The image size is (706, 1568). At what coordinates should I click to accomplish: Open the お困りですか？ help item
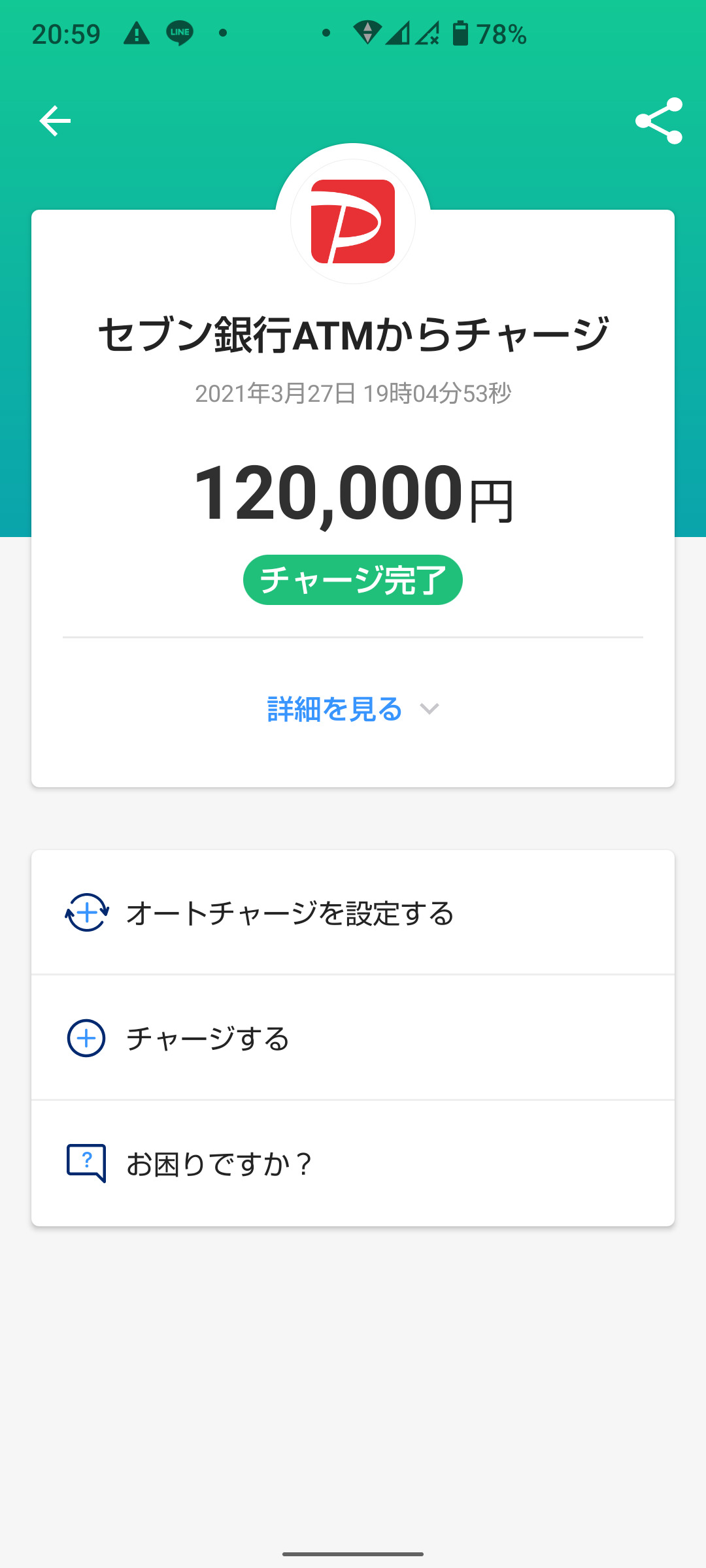[220, 1164]
